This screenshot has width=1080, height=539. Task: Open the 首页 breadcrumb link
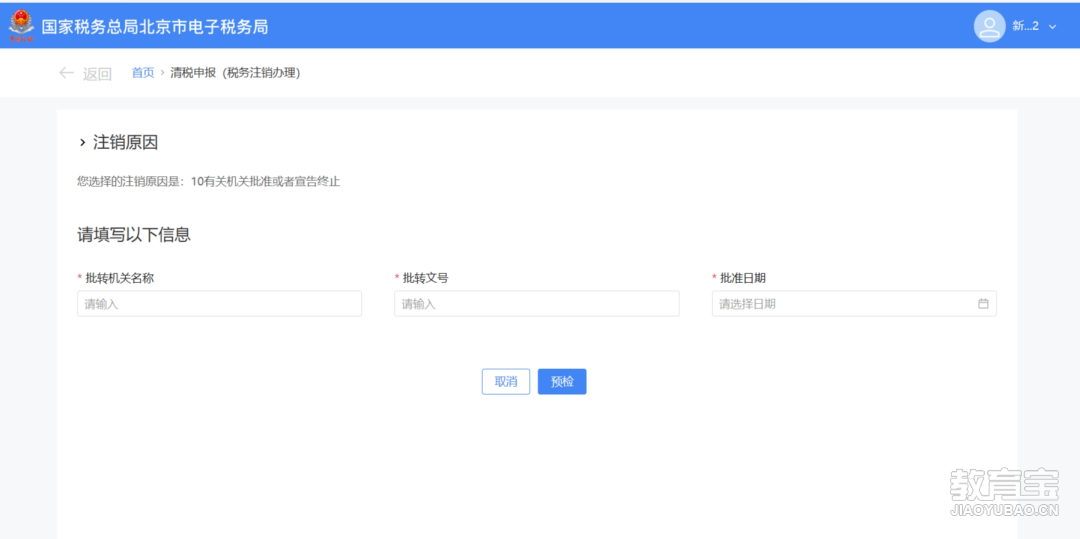(x=143, y=73)
